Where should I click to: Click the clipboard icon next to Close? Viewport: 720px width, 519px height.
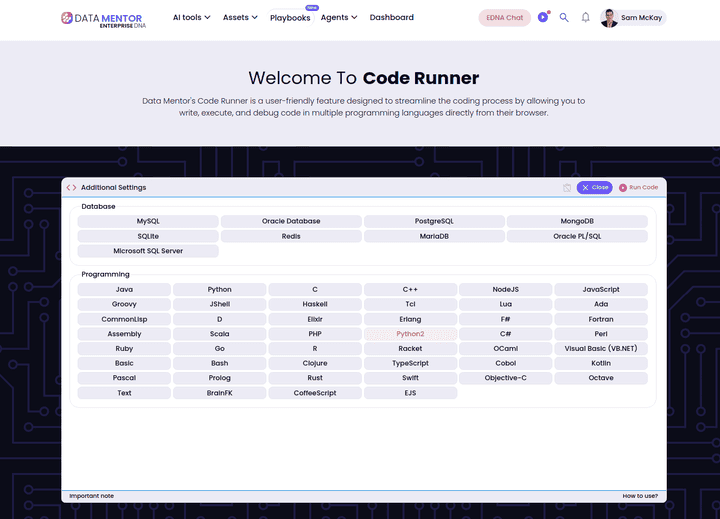pos(567,188)
